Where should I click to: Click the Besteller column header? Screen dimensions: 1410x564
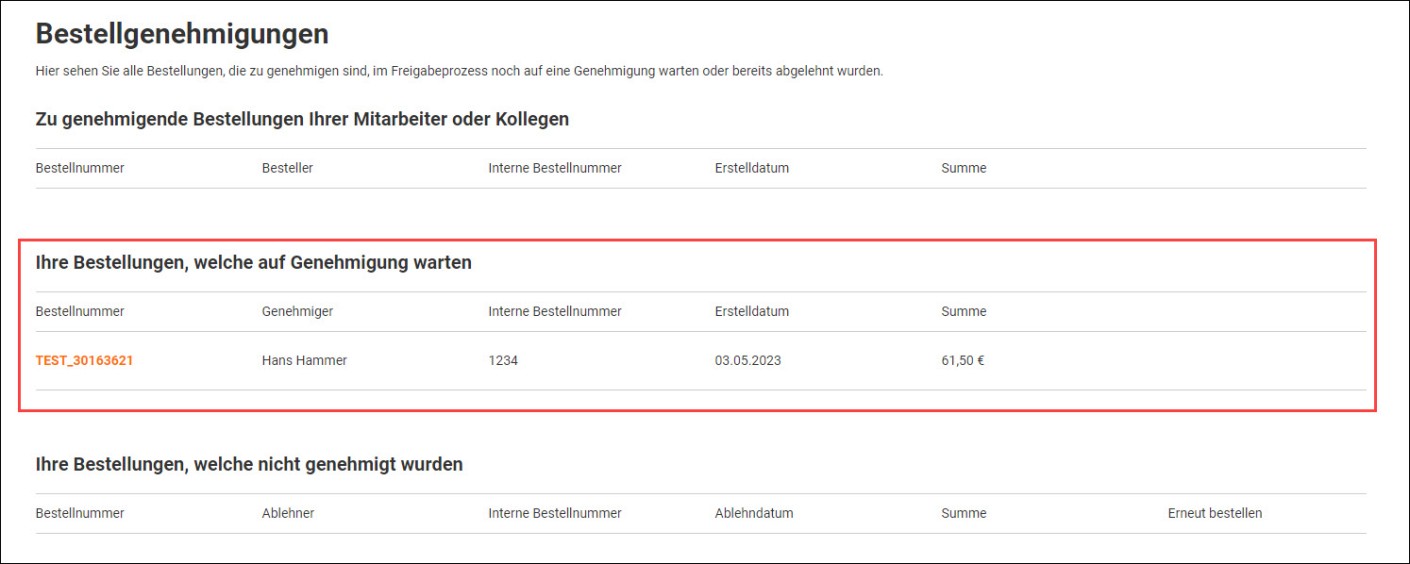[x=287, y=168]
